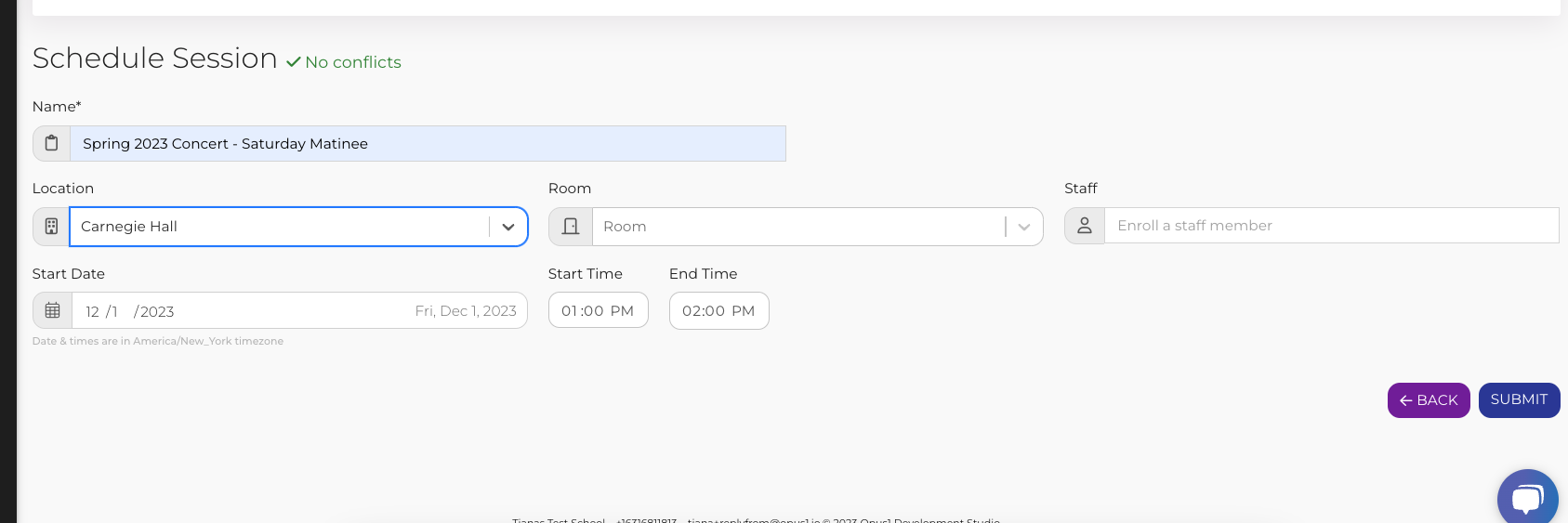Screen dimensions: 1568x523
Task: Click the door icon beside the Room selector
Action: pyautogui.click(x=571, y=227)
